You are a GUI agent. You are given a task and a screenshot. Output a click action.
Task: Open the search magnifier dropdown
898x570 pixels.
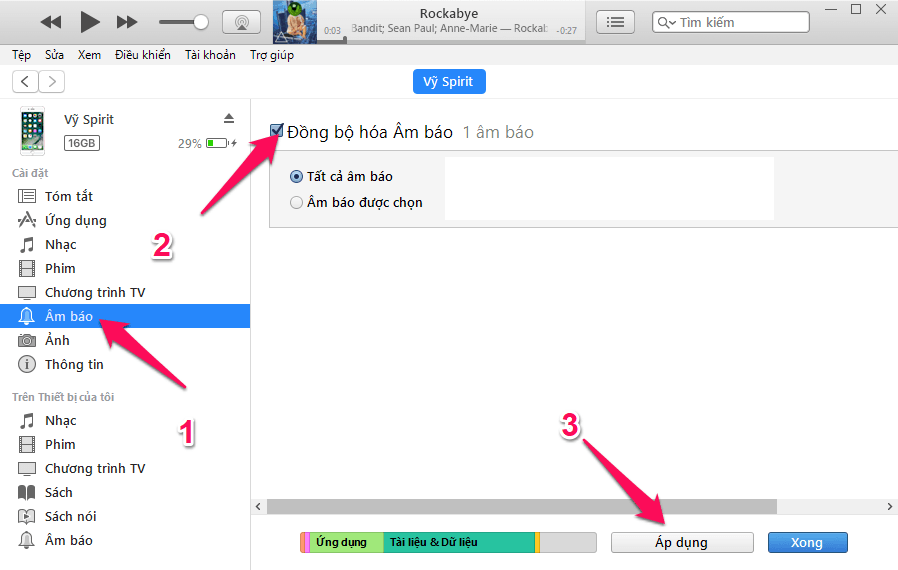(666, 22)
